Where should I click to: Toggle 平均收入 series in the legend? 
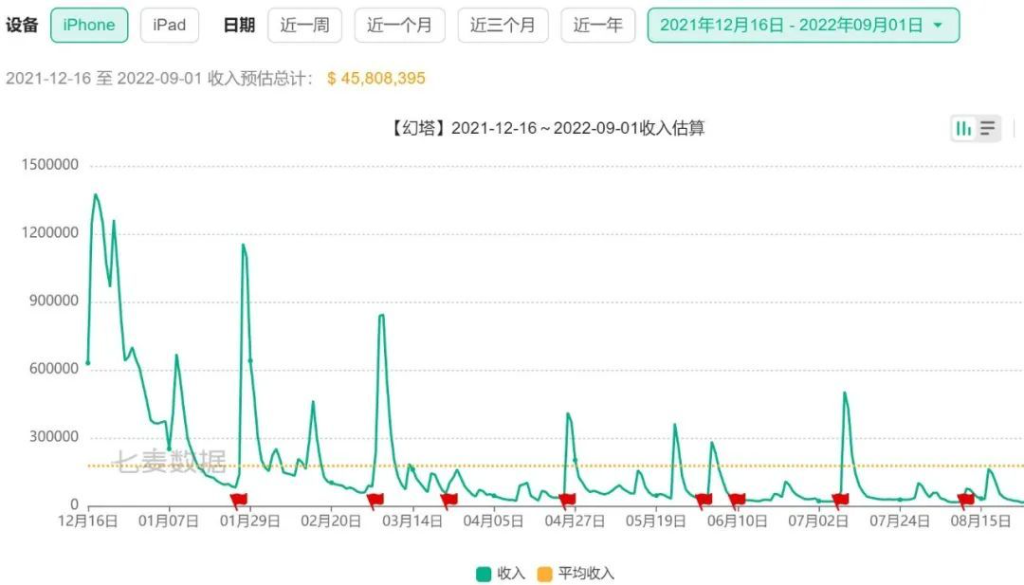click(x=575, y=574)
